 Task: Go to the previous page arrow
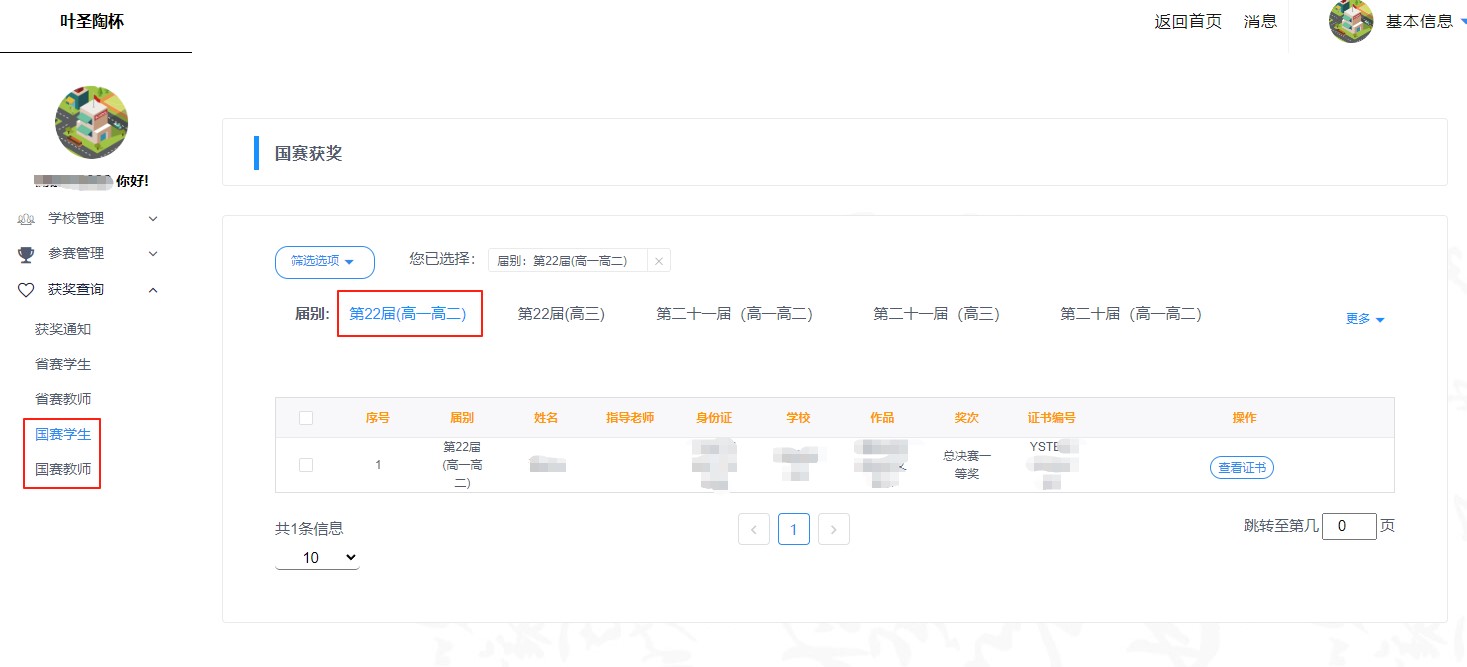(753, 529)
